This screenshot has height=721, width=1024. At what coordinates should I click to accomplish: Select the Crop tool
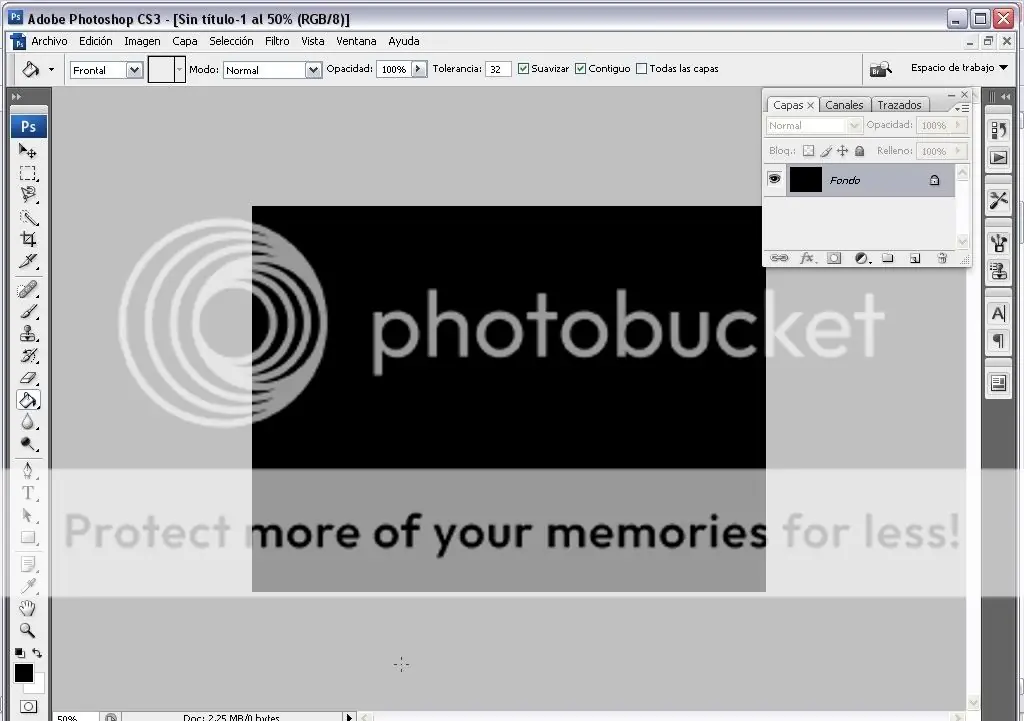[x=27, y=239]
